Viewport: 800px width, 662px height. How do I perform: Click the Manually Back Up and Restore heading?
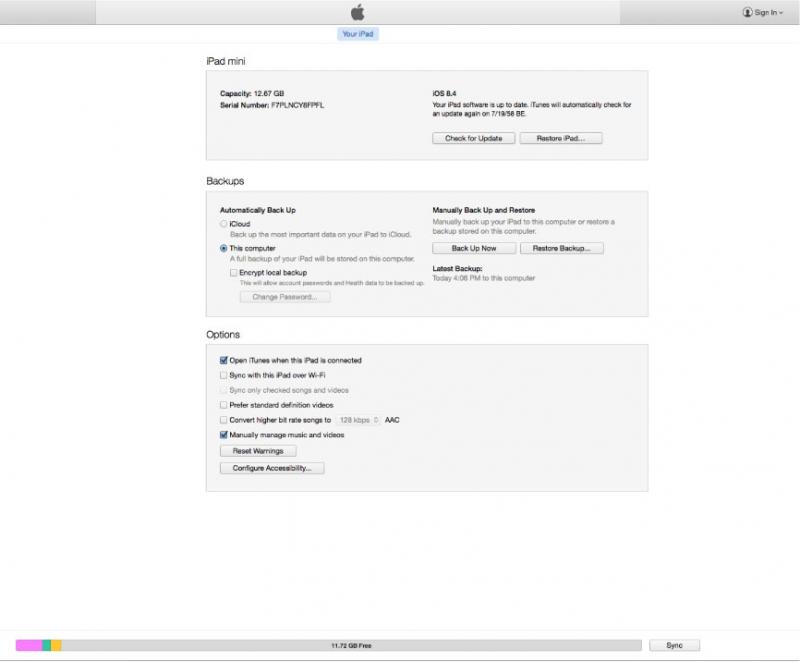click(x=484, y=210)
